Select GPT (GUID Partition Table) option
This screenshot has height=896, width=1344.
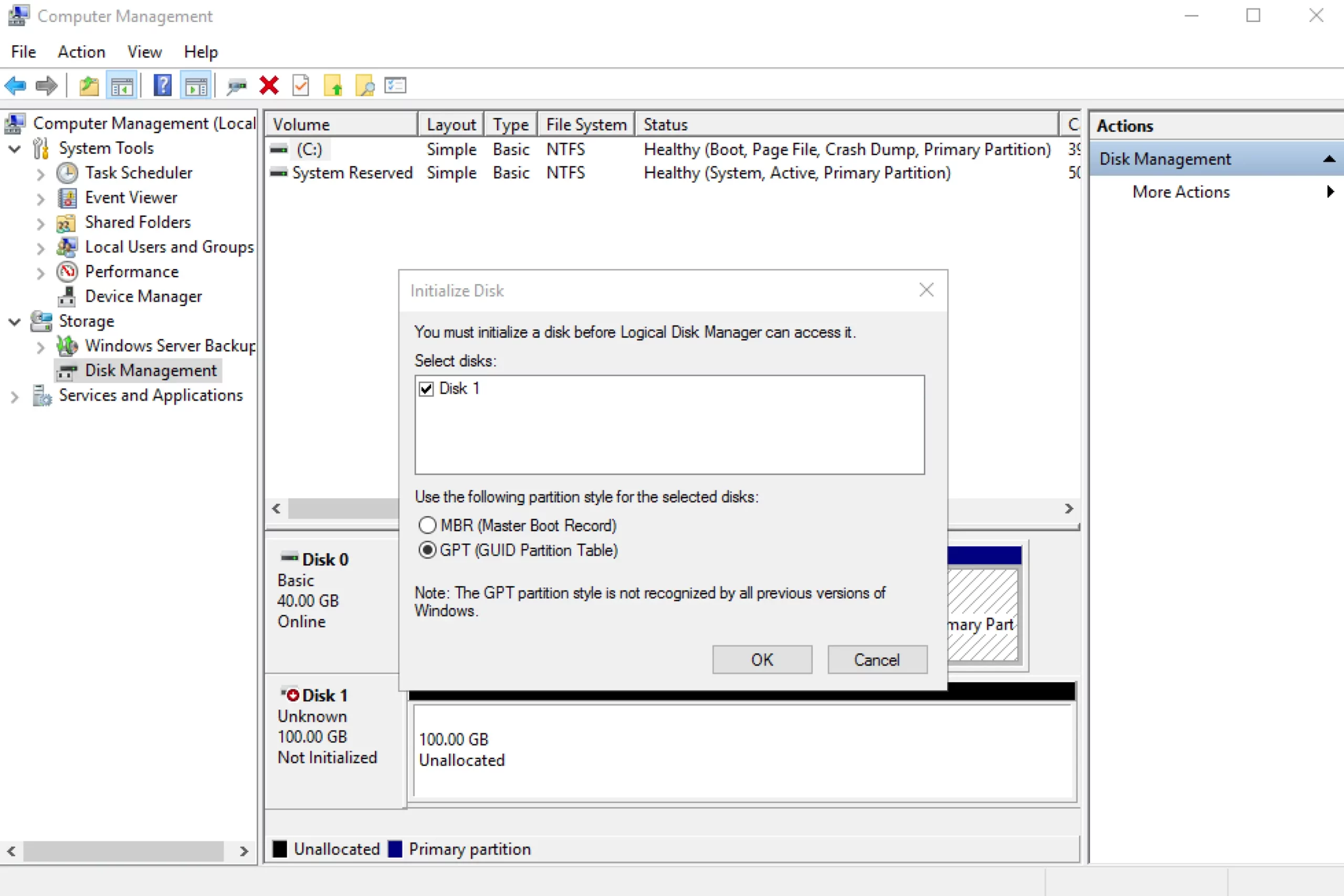427,550
